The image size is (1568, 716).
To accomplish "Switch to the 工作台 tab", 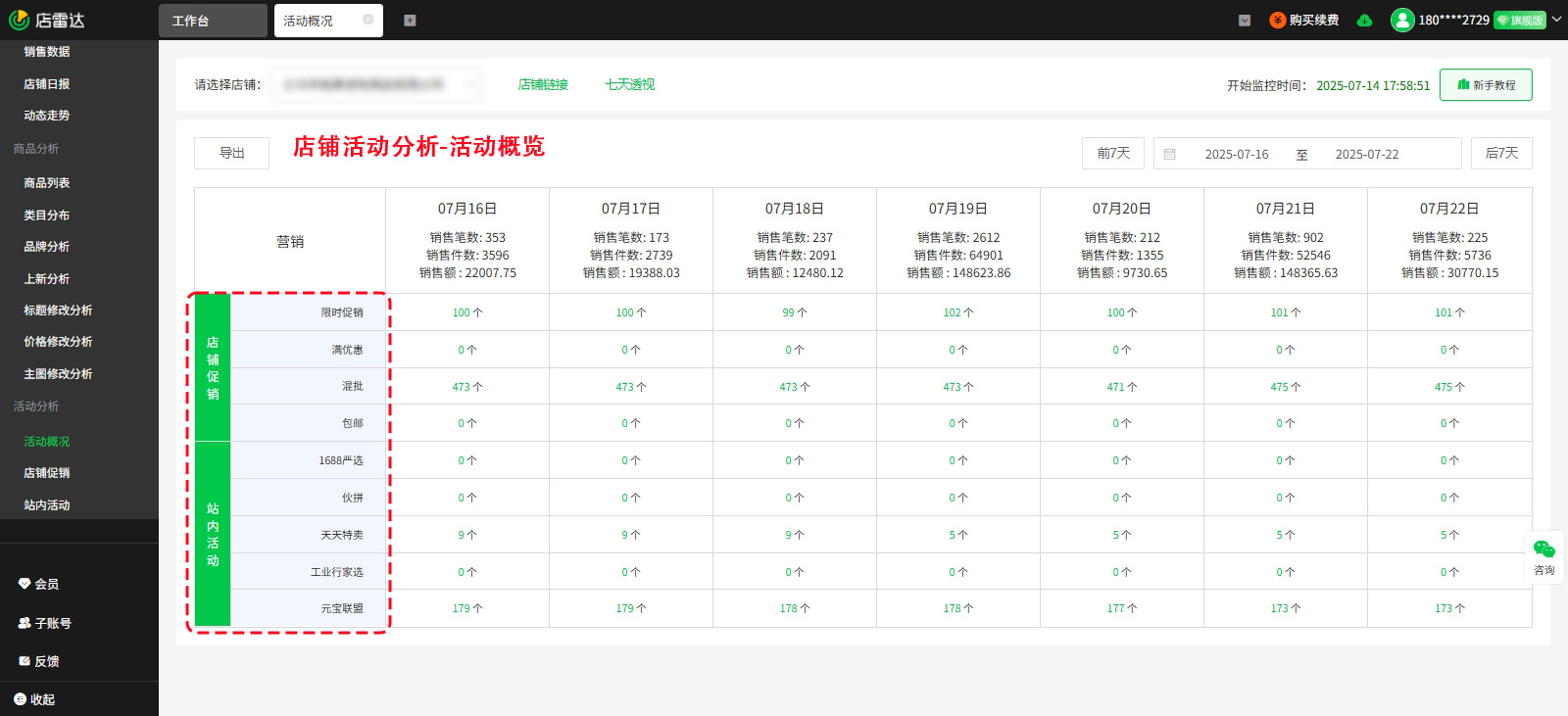I will pyautogui.click(x=213, y=21).
